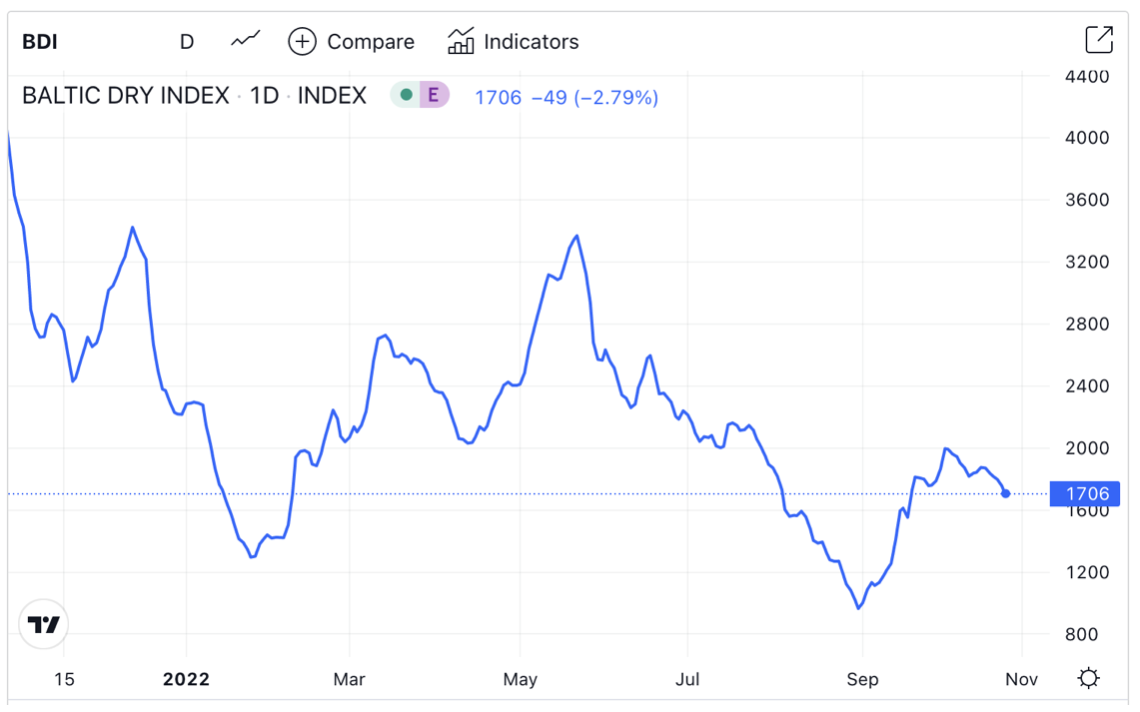Viewport: 1140px width, 712px height.
Task: Click the 2022 label on time axis
Action: pyautogui.click(x=186, y=679)
